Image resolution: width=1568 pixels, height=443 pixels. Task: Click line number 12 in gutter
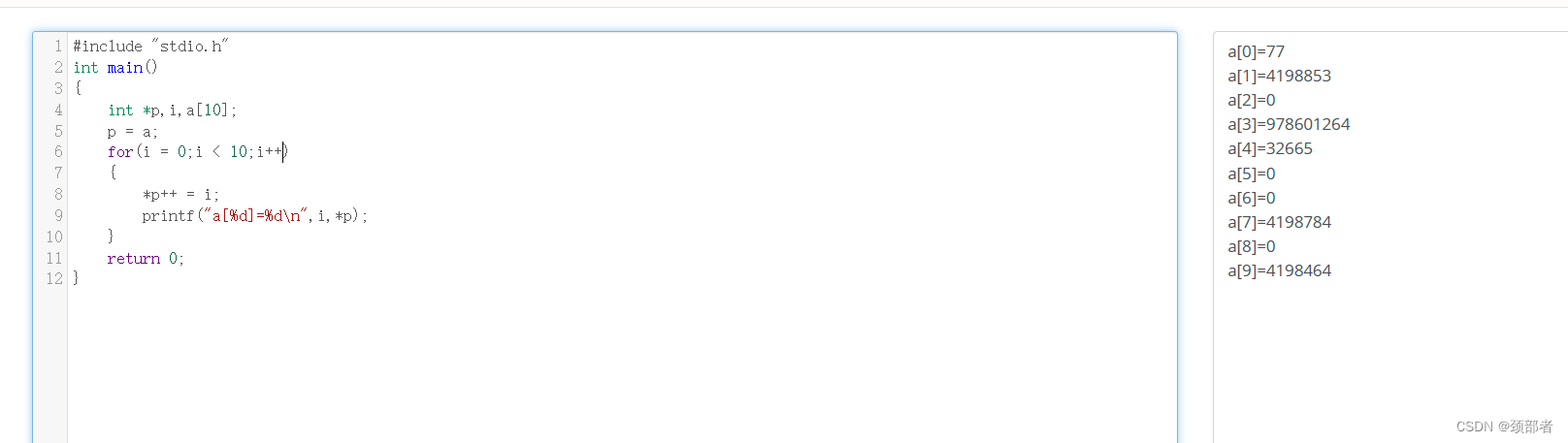(54, 279)
